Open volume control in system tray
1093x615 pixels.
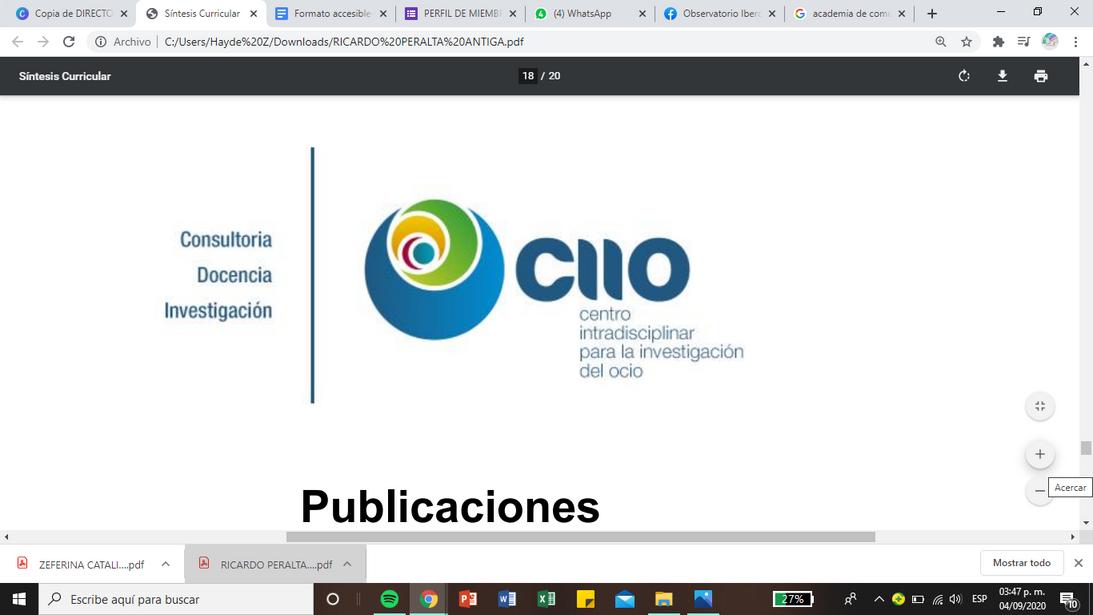pos(956,599)
